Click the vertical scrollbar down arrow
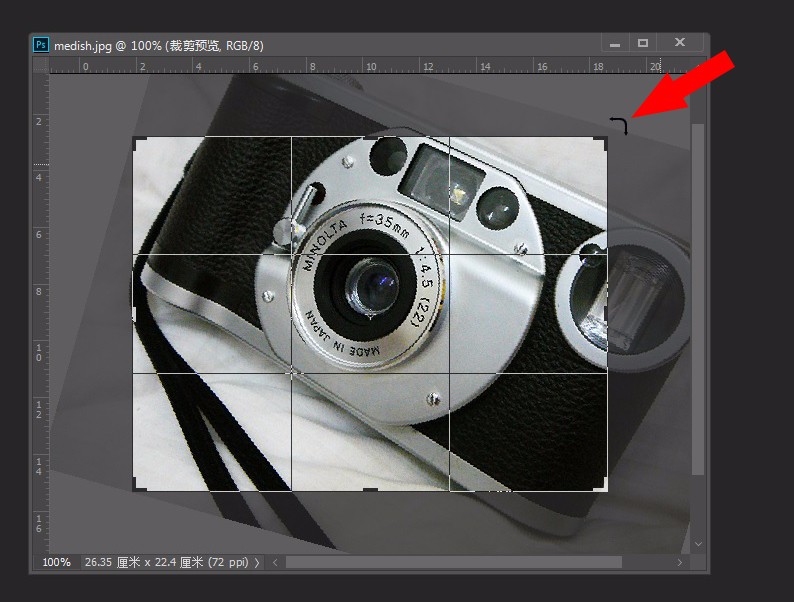 click(x=698, y=544)
